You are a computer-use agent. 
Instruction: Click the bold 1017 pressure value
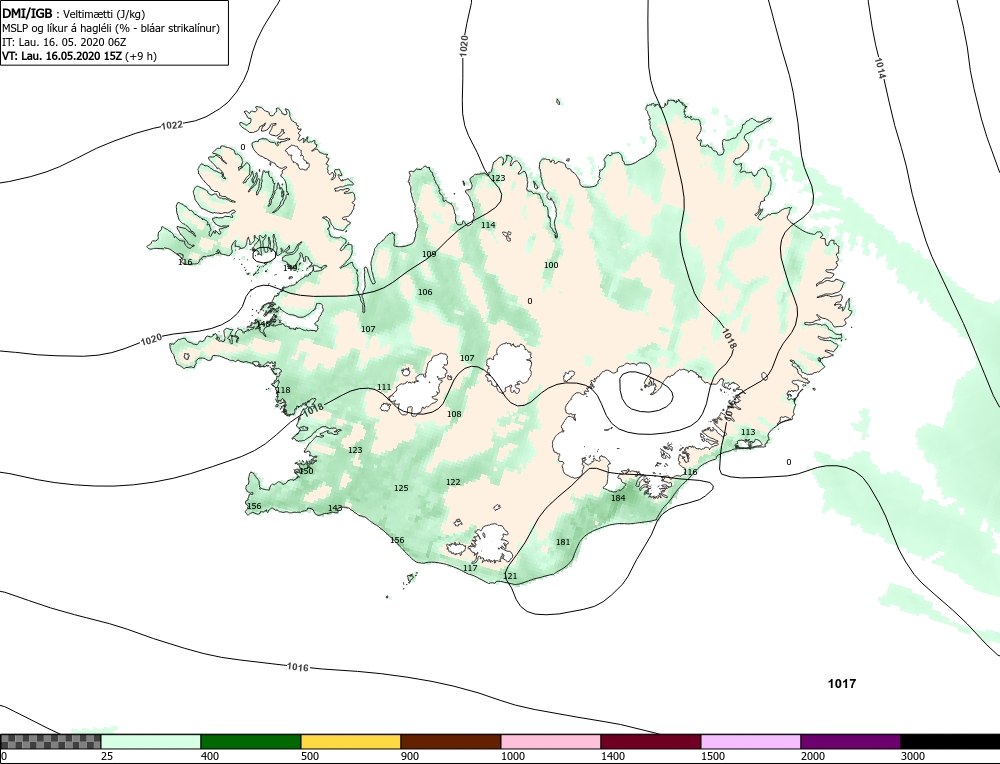click(842, 684)
